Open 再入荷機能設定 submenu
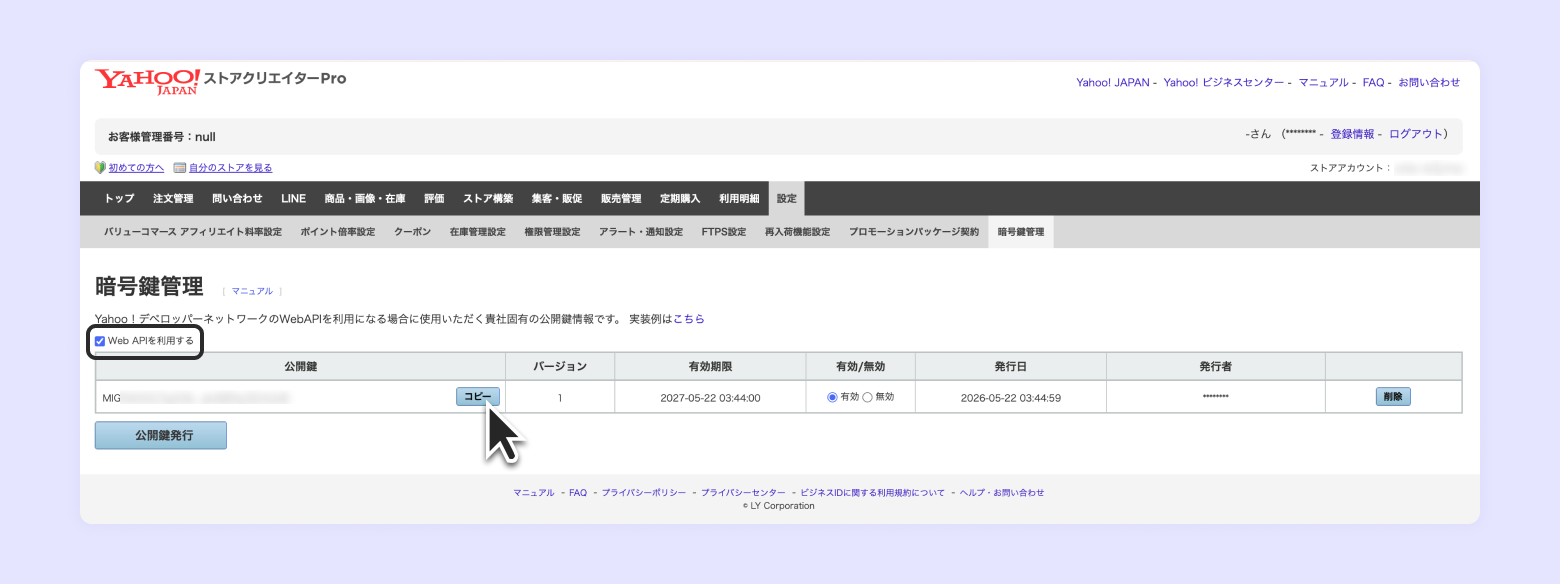Image resolution: width=1560 pixels, height=584 pixels. click(x=797, y=232)
